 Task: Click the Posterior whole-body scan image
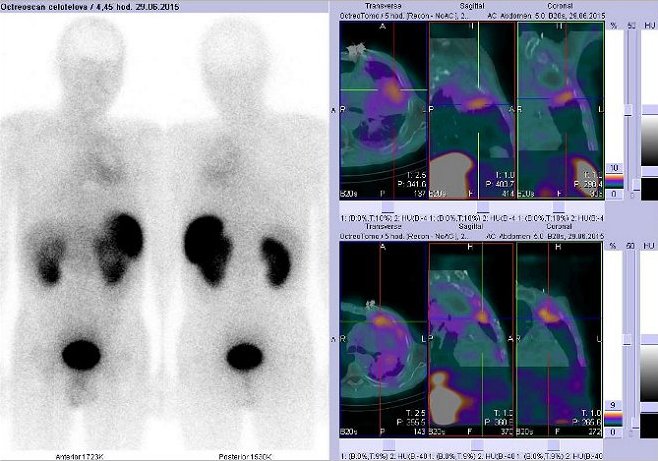(x=245, y=230)
